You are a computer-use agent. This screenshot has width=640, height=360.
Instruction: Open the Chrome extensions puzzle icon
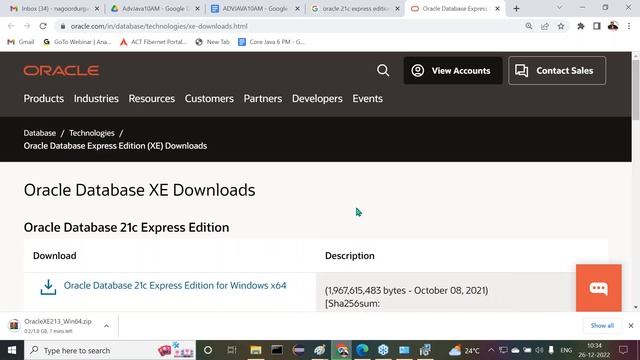[580, 26]
